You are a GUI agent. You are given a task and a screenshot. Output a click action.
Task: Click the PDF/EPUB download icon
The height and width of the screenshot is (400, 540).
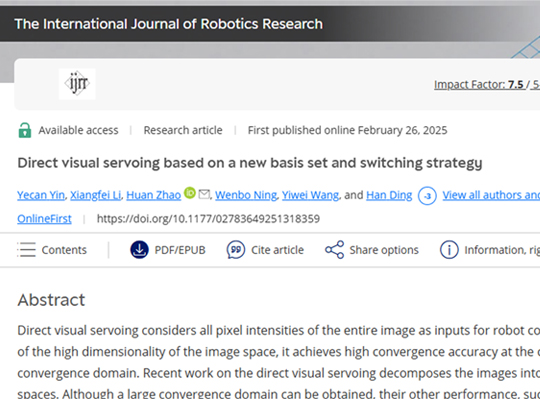pos(139,249)
